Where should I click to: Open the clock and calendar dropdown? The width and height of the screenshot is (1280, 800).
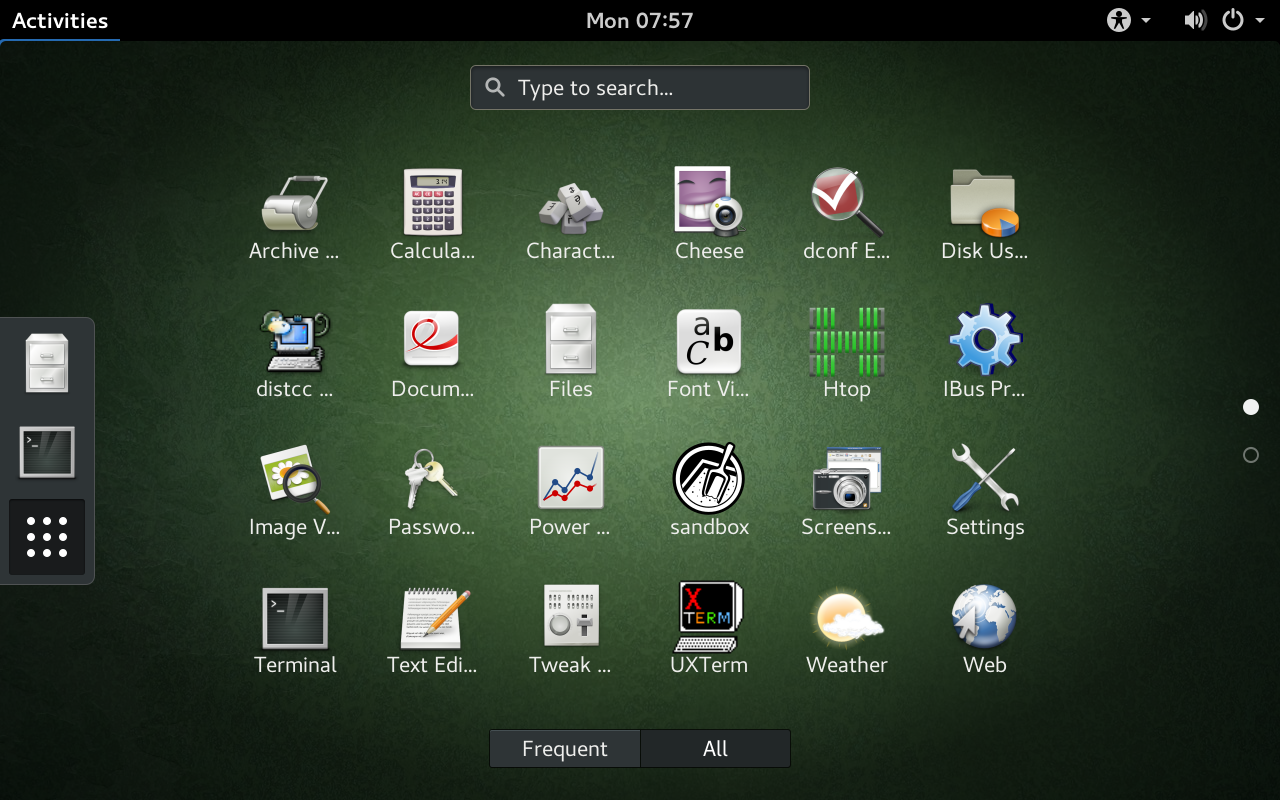639,20
